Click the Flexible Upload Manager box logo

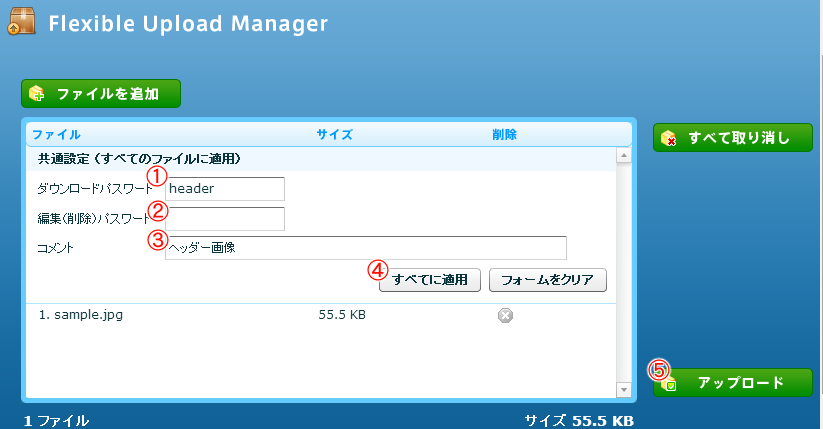tap(22, 22)
